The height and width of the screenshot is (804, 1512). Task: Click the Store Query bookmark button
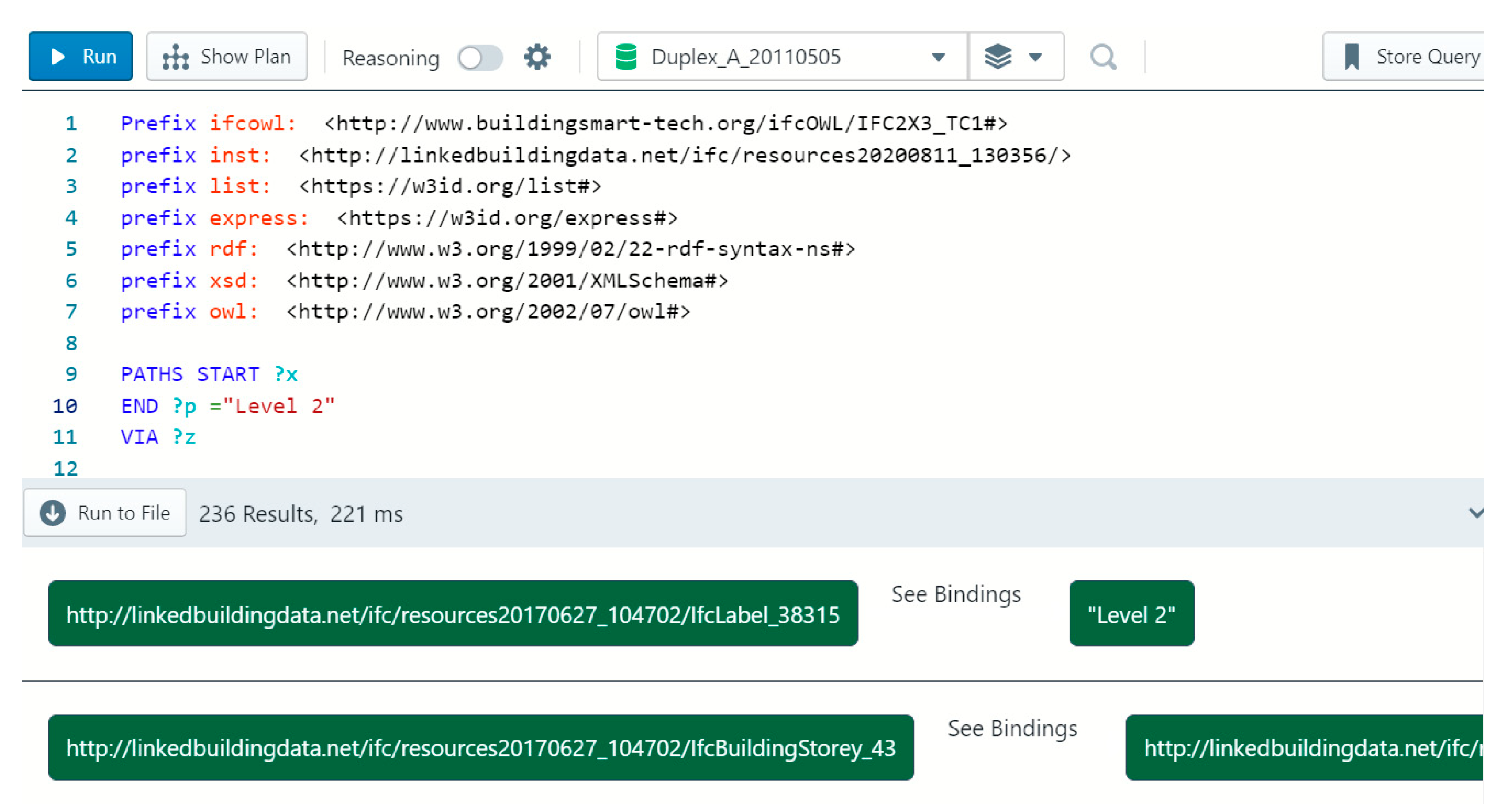1409,56
